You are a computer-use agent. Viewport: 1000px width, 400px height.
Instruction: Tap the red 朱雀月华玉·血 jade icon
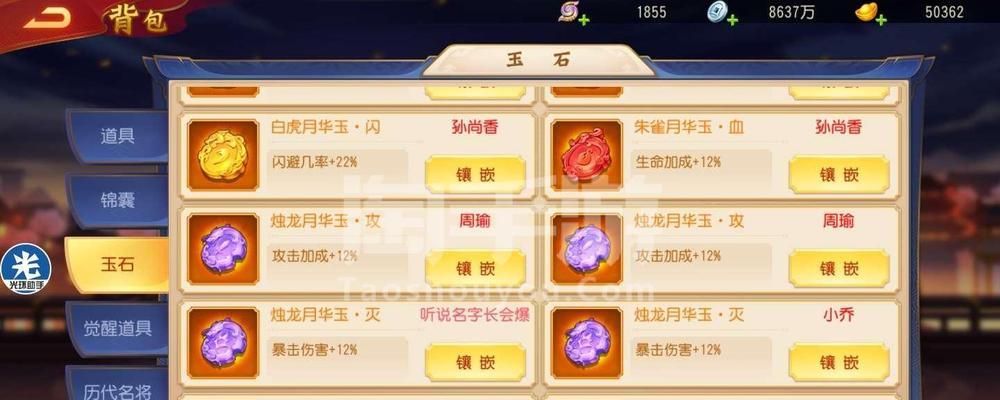pos(587,155)
